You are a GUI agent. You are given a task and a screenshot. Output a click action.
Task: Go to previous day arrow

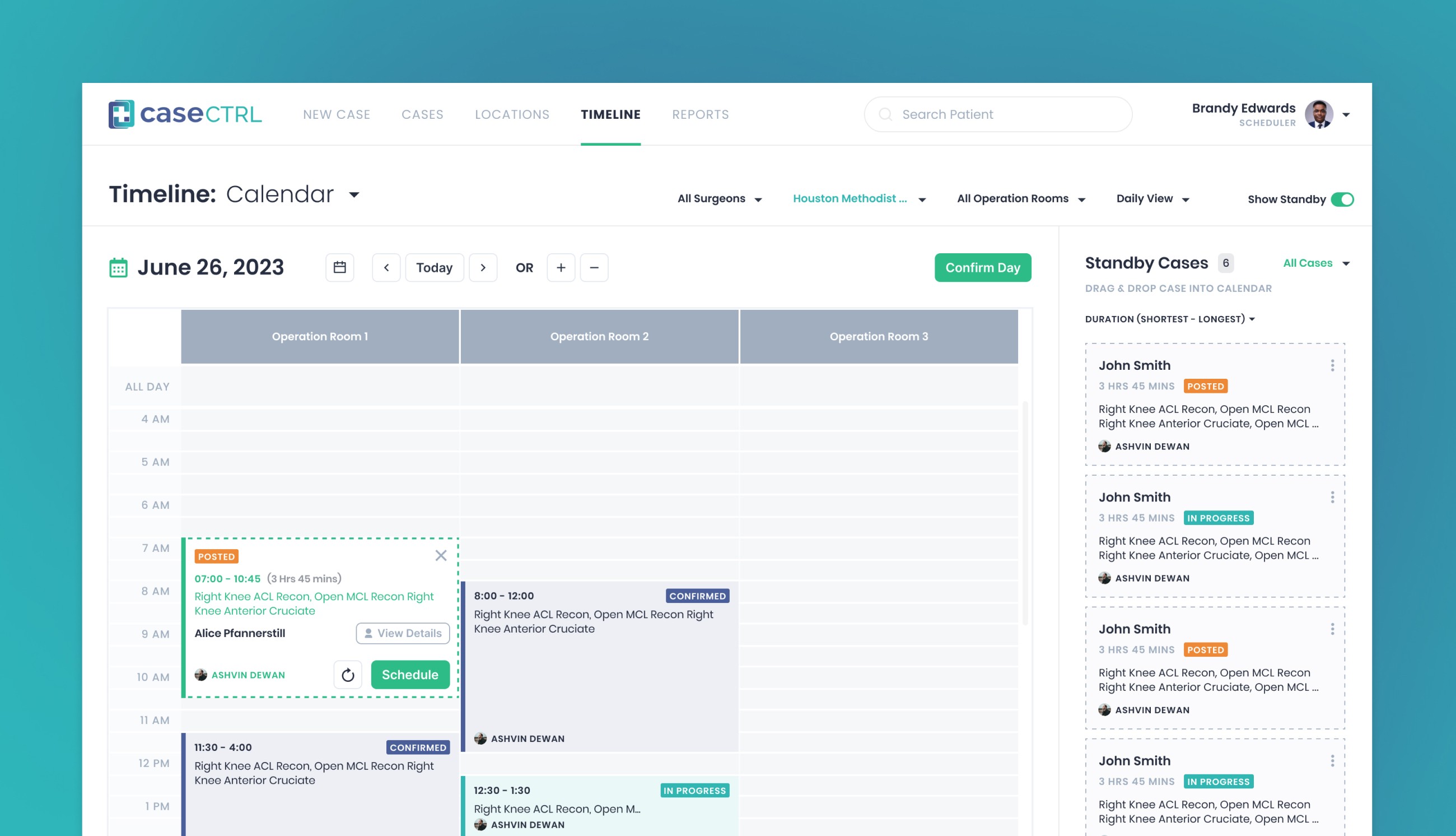tap(386, 268)
